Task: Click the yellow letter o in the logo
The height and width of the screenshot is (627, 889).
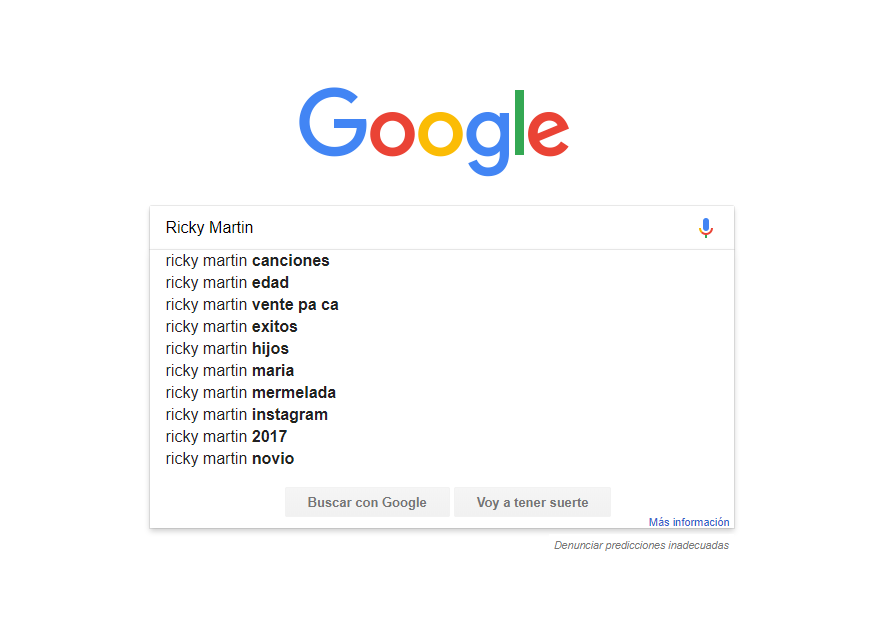Action: pos(439,134)
